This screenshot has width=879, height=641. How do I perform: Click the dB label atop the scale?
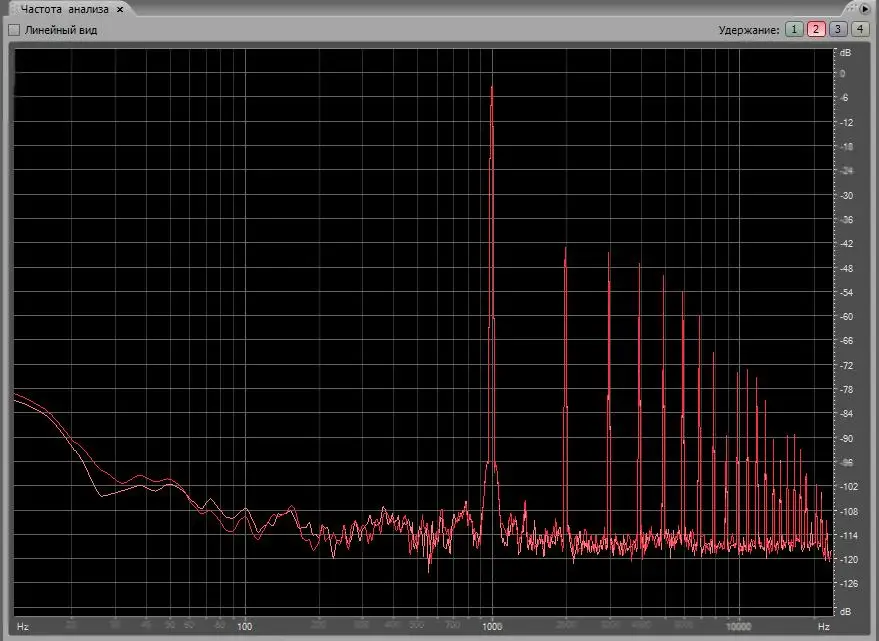[845, 52]
